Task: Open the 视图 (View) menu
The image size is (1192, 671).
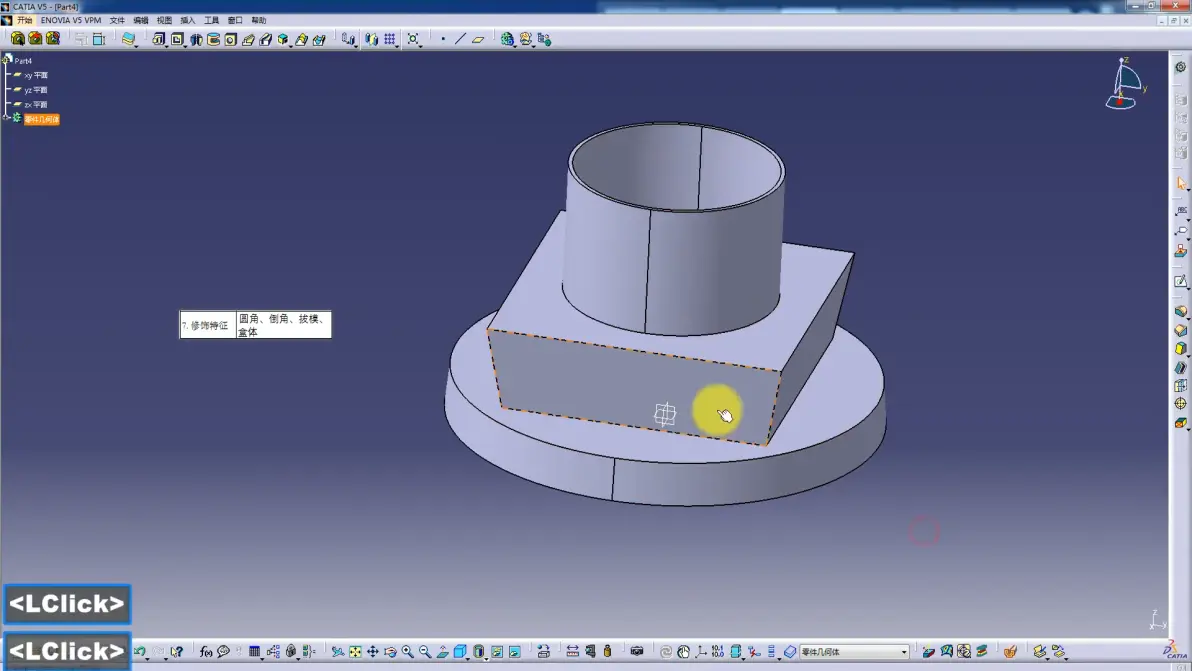Action: point(164,21)
